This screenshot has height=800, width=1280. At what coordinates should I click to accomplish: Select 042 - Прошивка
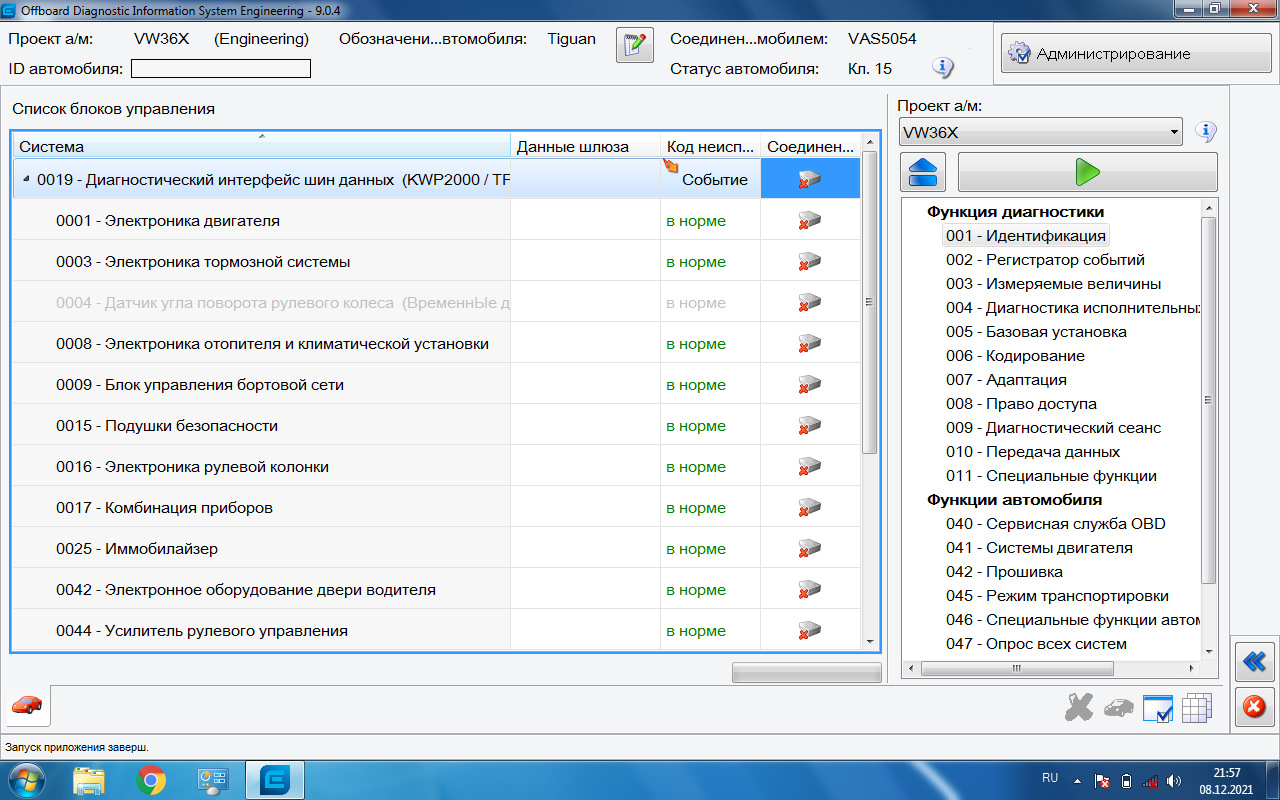coord(1004,572)
